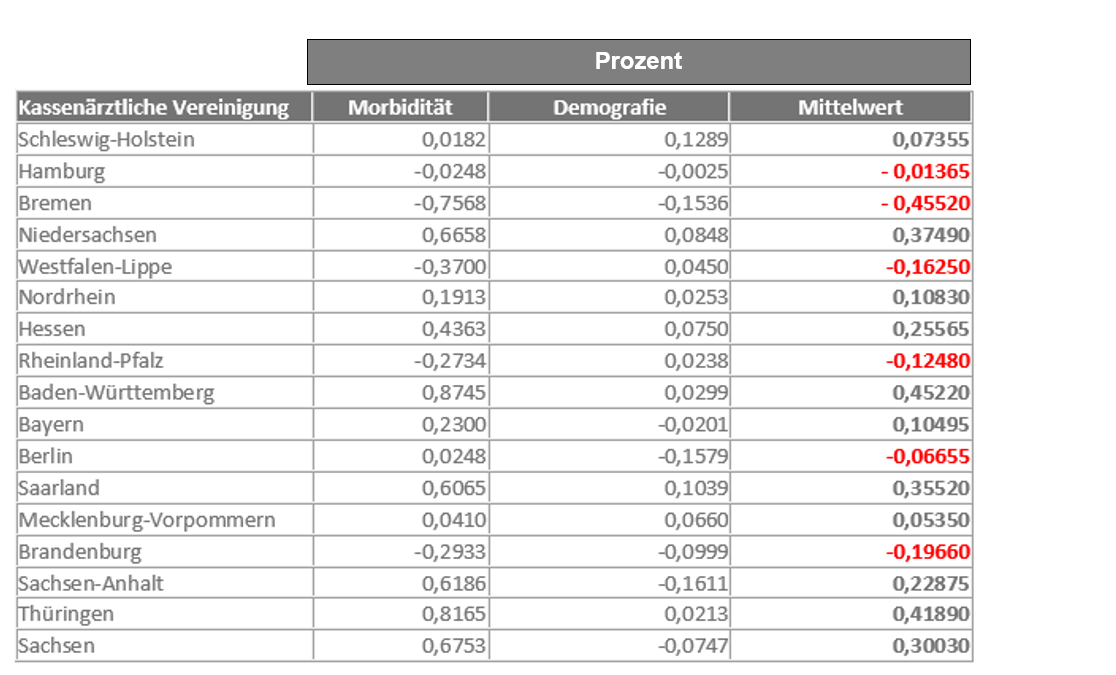The height and width of the screenshot is (675, 1116).
Task: Select Westfalen-Lippe Mittelwert value -0,16250
Action: pyautogui.click(x=926, y=267)
